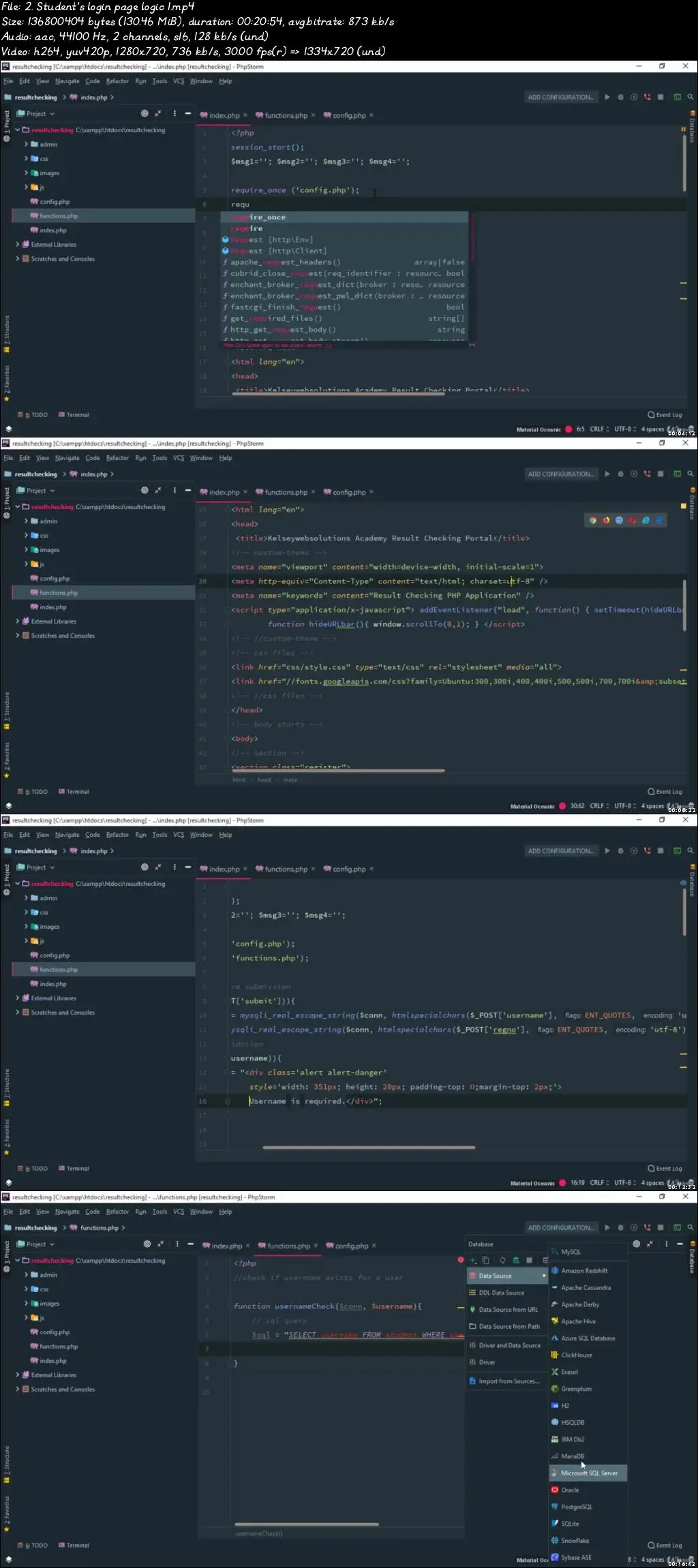Click the meta breadcrumb below the editor
The height and width of the screenshot is (1568, 698).
290,780
